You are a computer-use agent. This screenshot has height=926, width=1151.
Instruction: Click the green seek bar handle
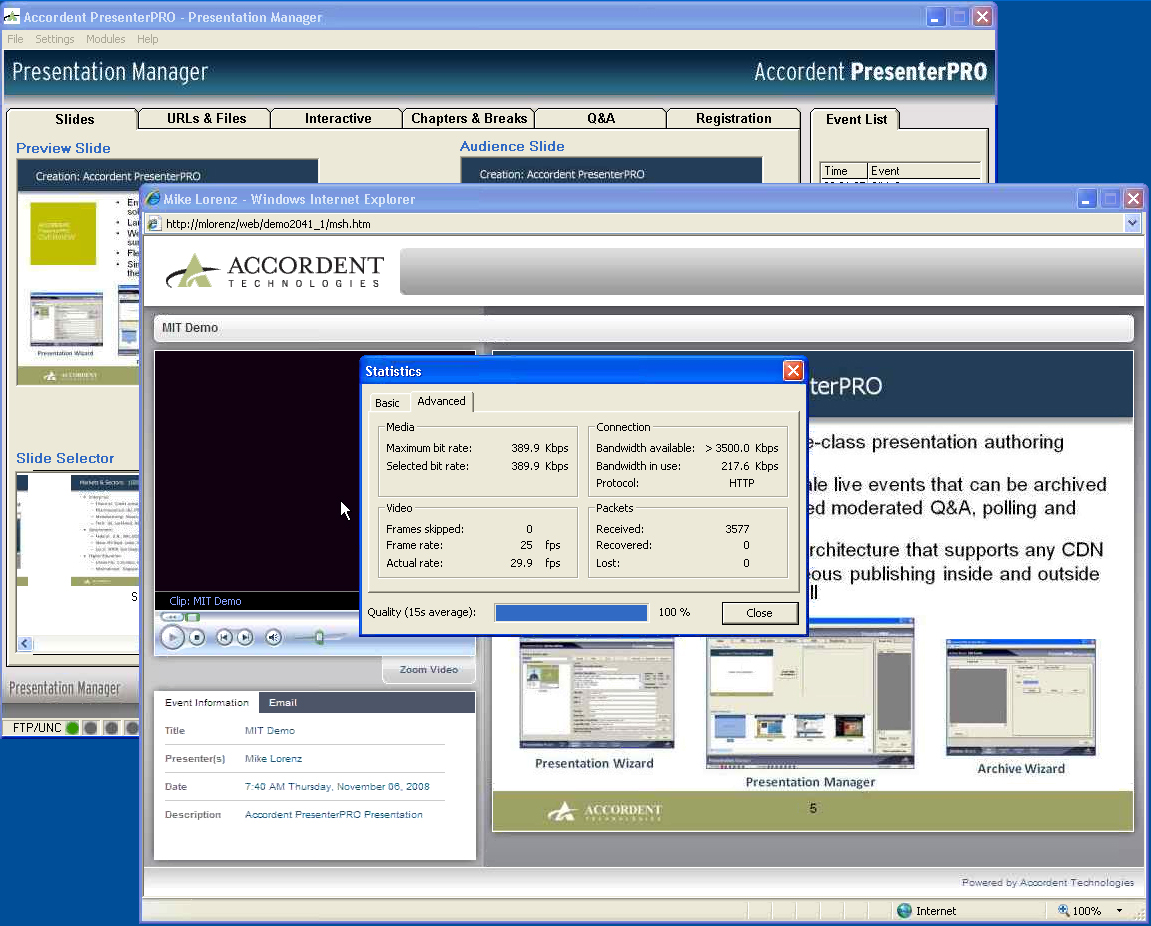coord(192,617)
